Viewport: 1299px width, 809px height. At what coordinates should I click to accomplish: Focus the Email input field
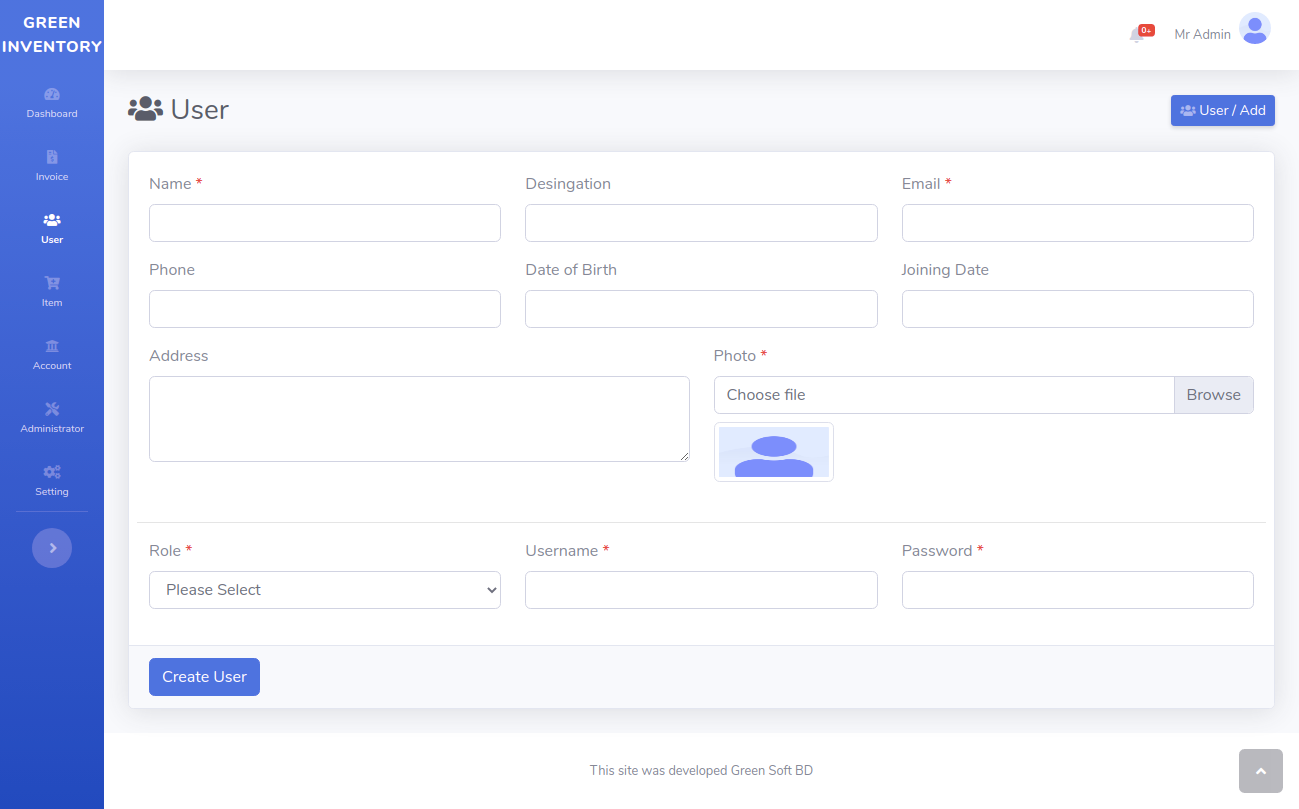click(x=1077, y=223)
